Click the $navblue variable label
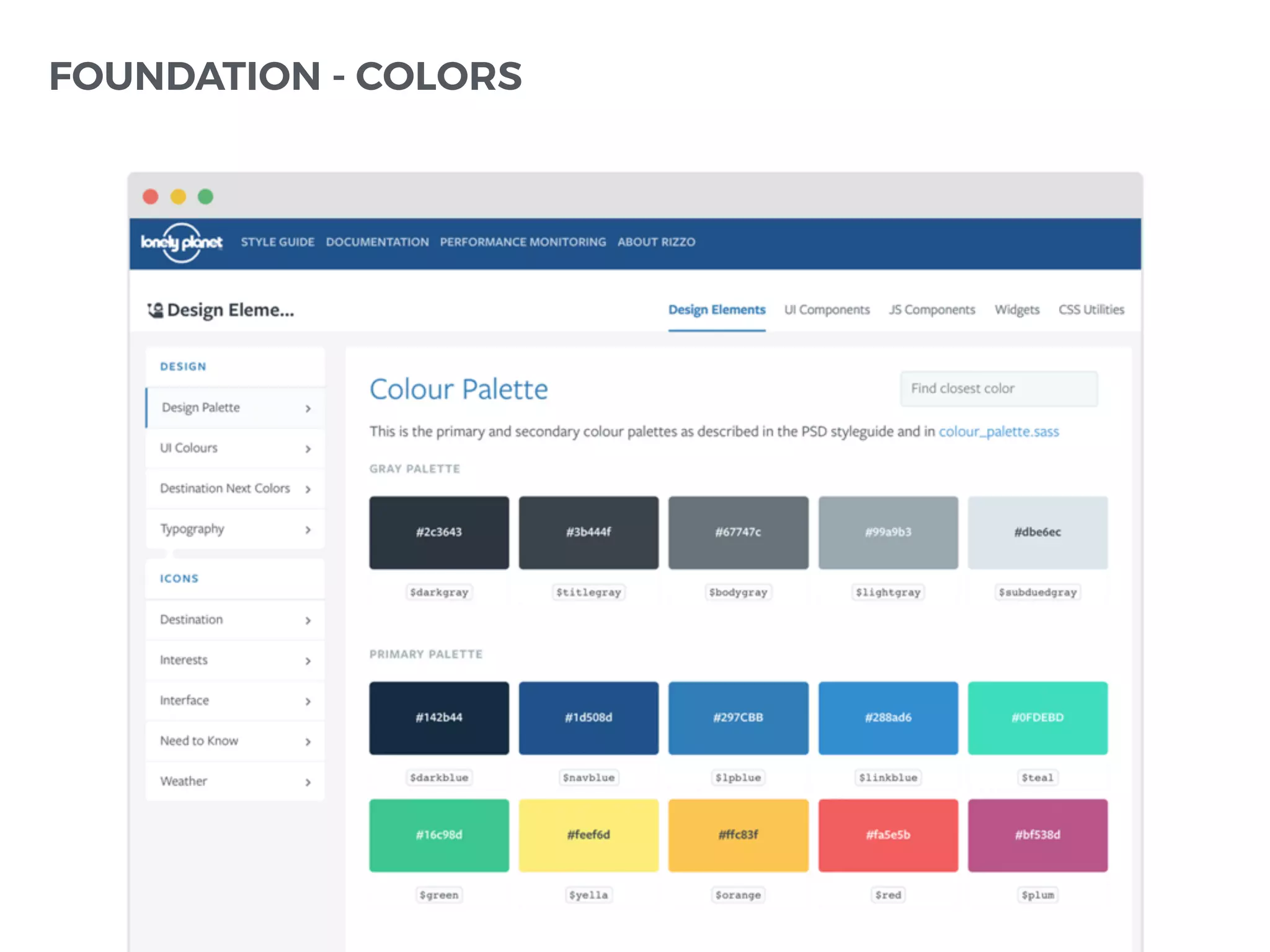This screenshot has height=952, width=1270. (x=588, y=778)
